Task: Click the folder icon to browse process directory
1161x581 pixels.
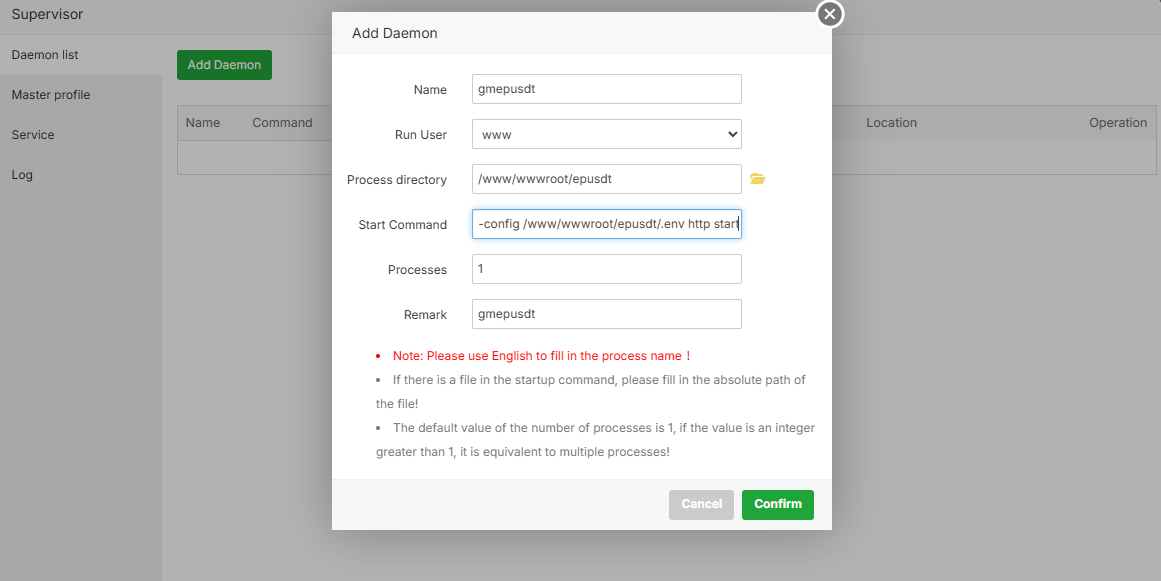Action: click(x=757, y=179)
